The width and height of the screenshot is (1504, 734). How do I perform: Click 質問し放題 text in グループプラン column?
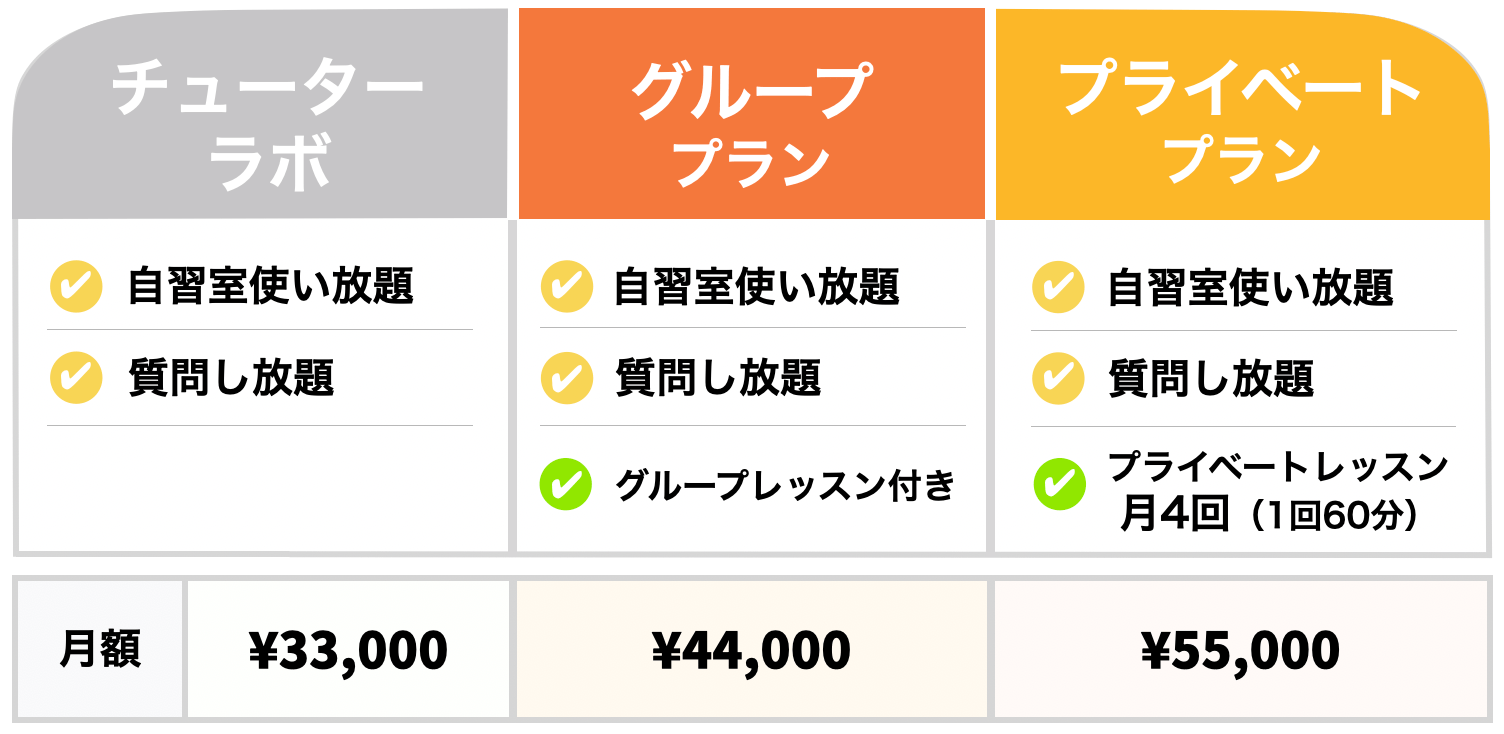coord(718,379)
